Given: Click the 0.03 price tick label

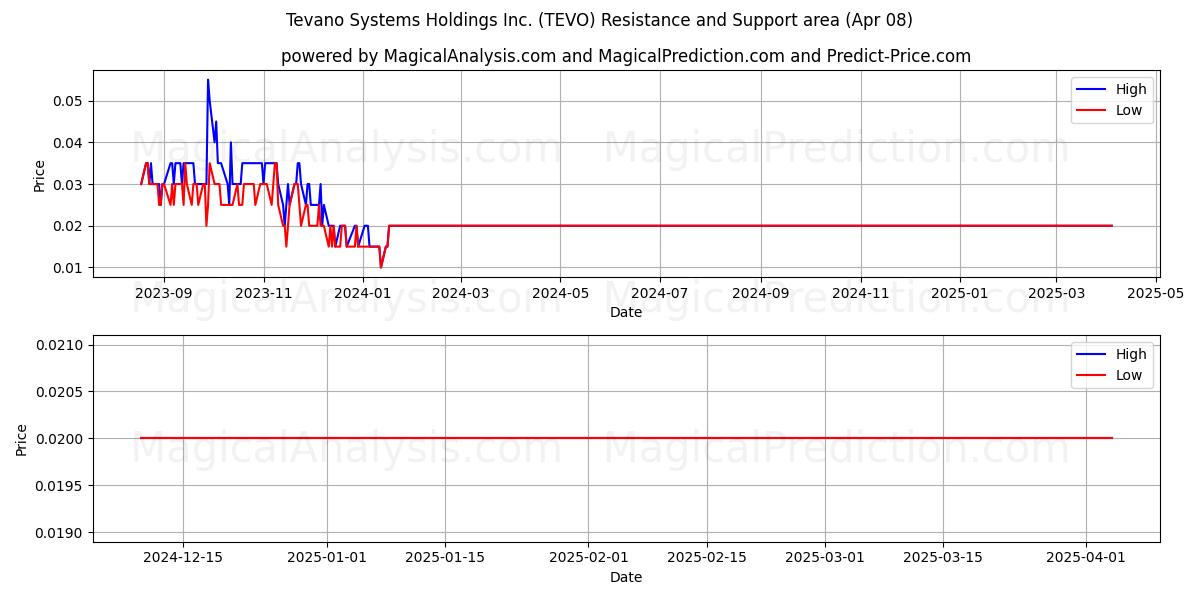Looking at the screenshot, I should click(68, 185).
